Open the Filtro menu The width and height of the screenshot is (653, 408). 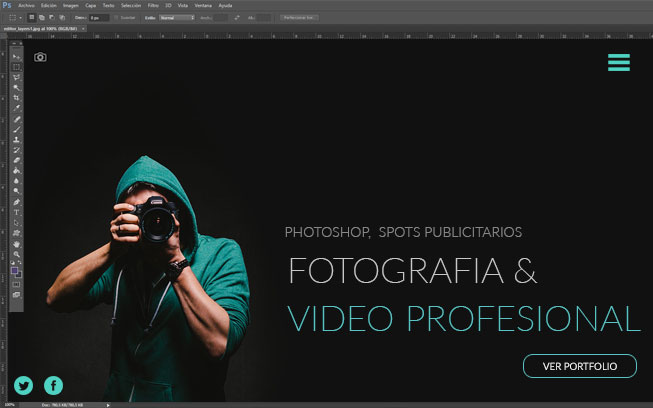pos(153,5)
